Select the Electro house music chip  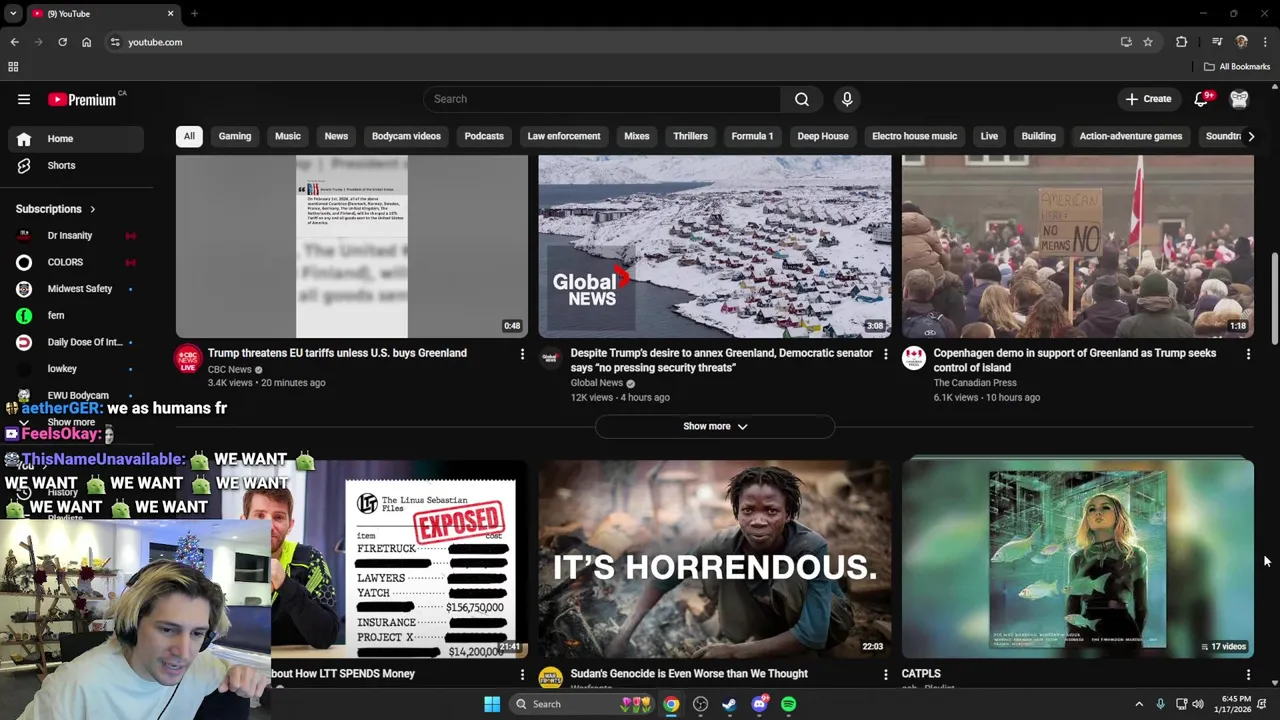click(x=914, y=136)
